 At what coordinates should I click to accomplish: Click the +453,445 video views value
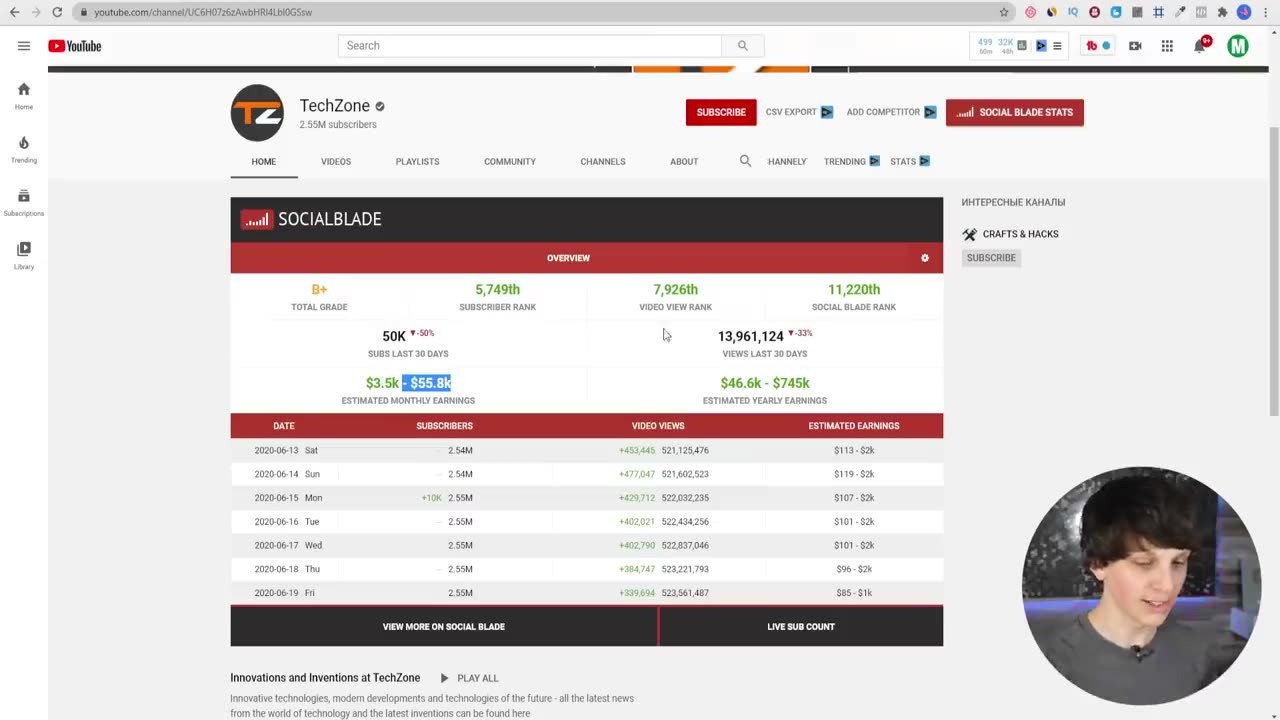[x=637, y=450]
